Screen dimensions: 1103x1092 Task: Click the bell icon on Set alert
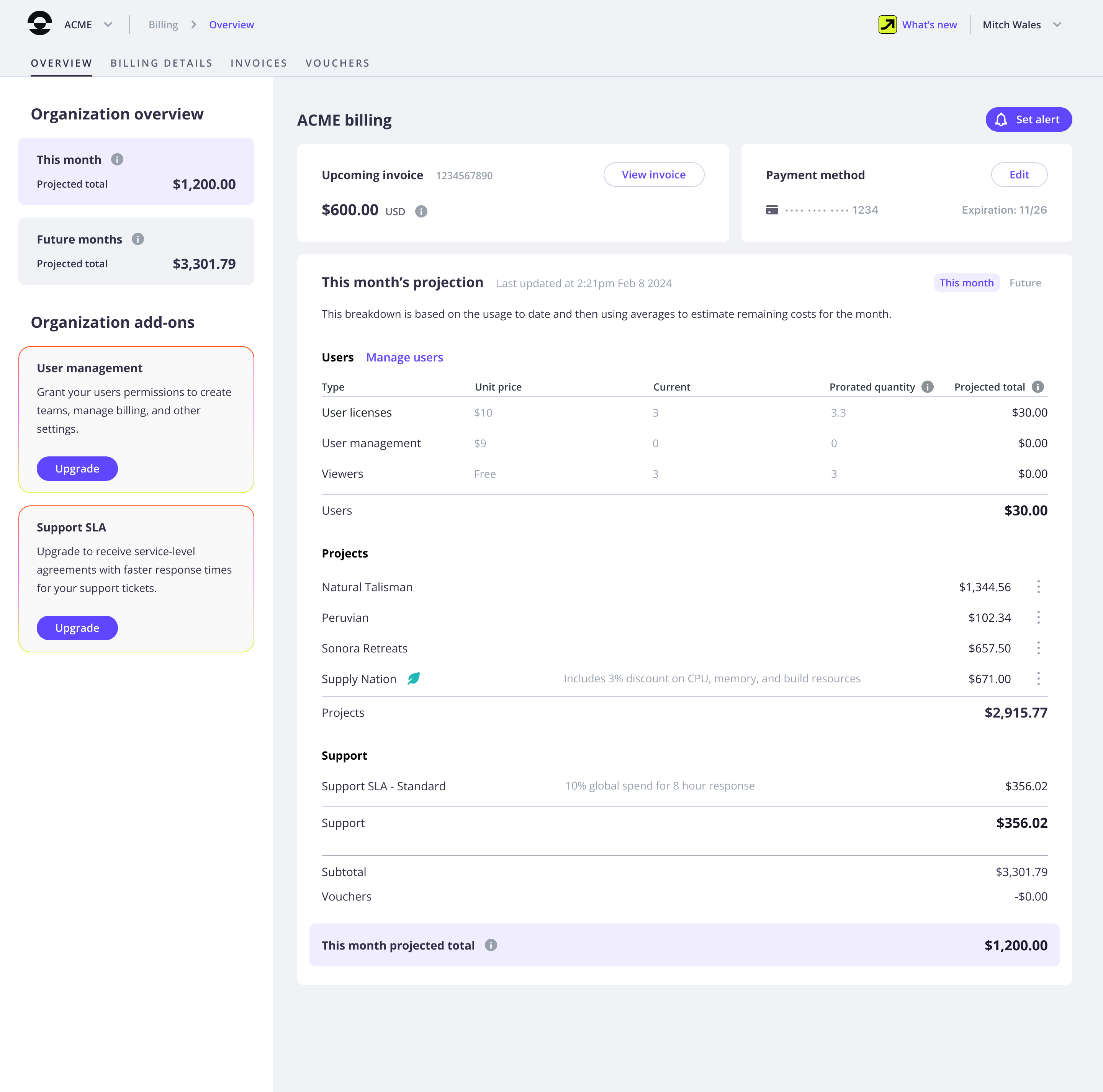[1002, 120]
